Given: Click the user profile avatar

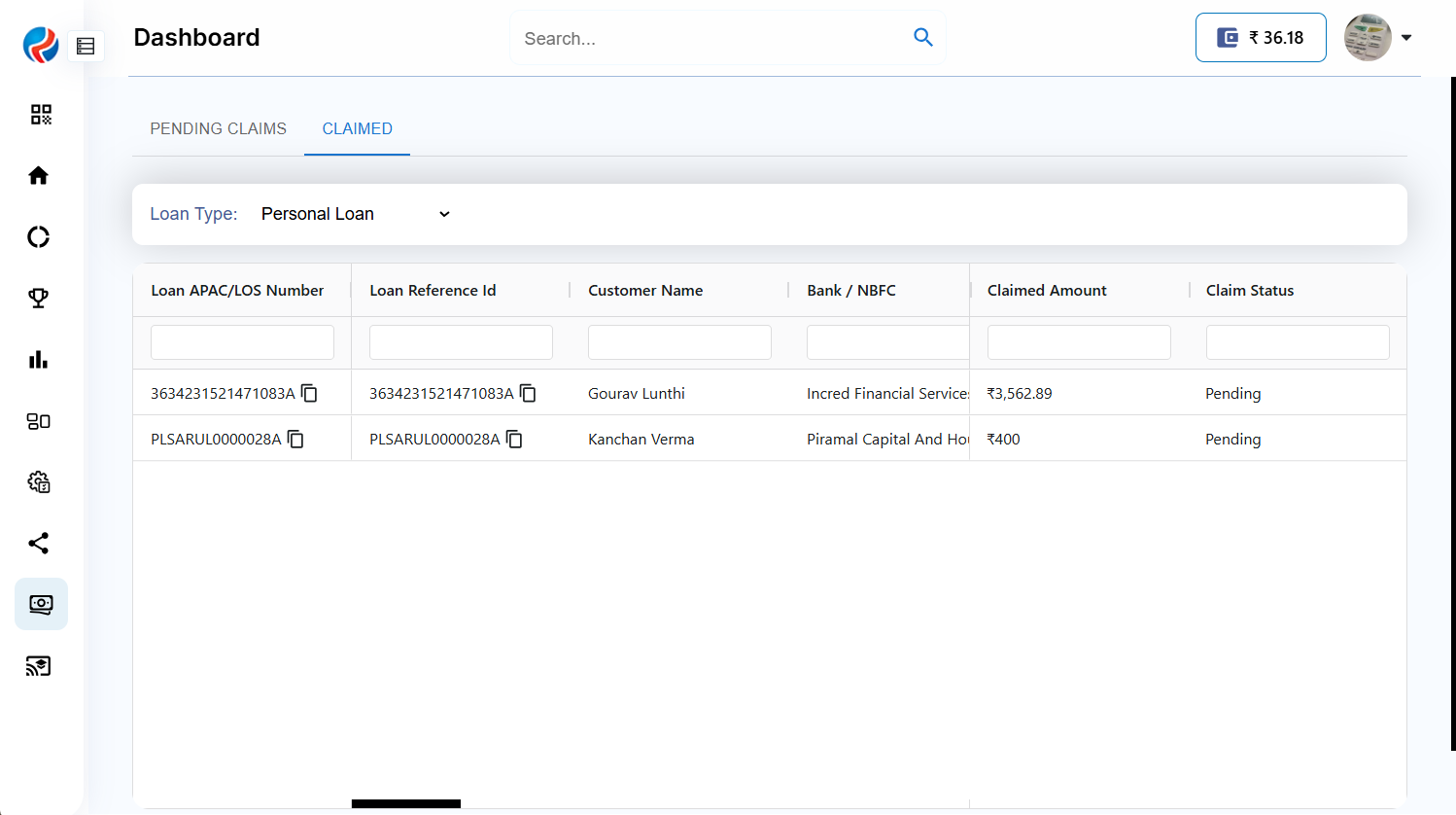Looking at the screenshot, I should [1367, 38].
